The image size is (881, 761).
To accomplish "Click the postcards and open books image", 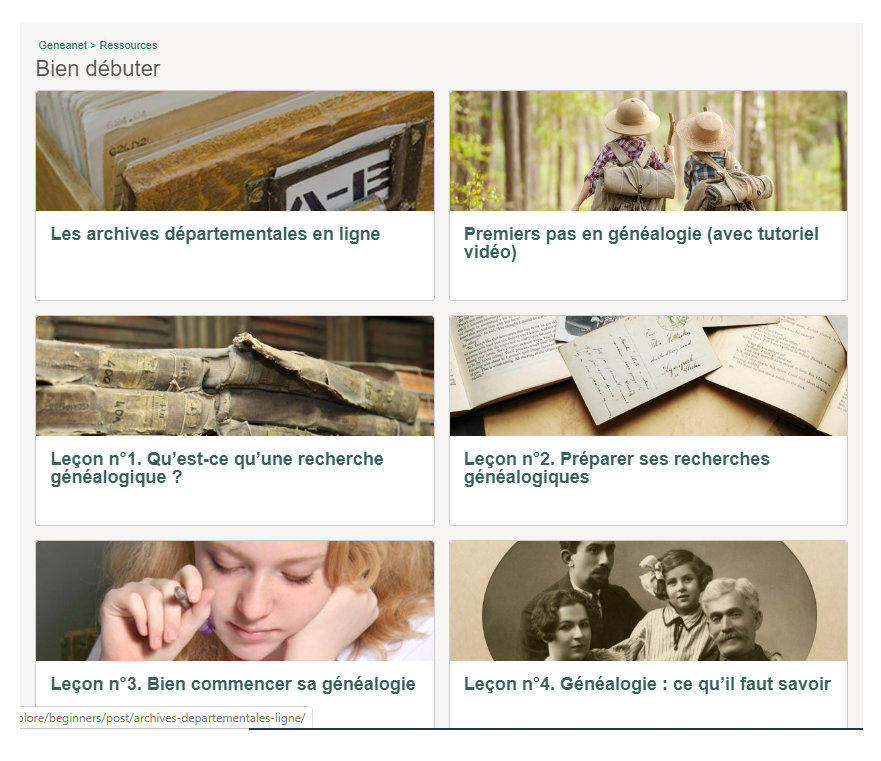I will (648, 376).
